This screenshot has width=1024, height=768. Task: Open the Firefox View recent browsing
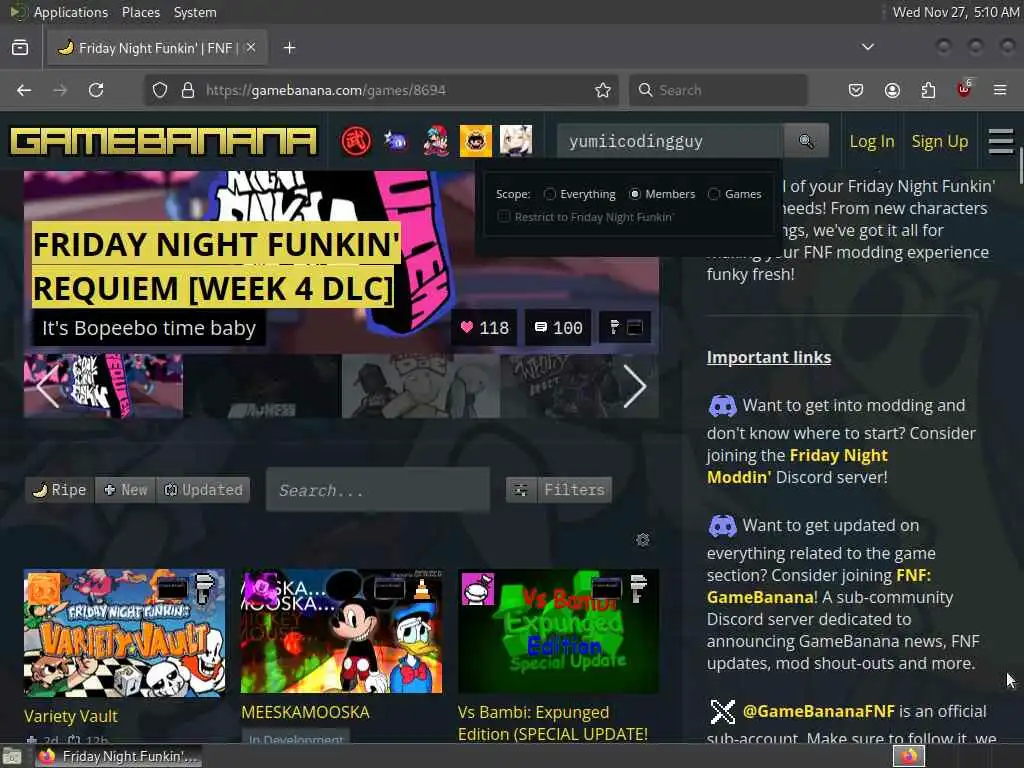click(20, 48)
